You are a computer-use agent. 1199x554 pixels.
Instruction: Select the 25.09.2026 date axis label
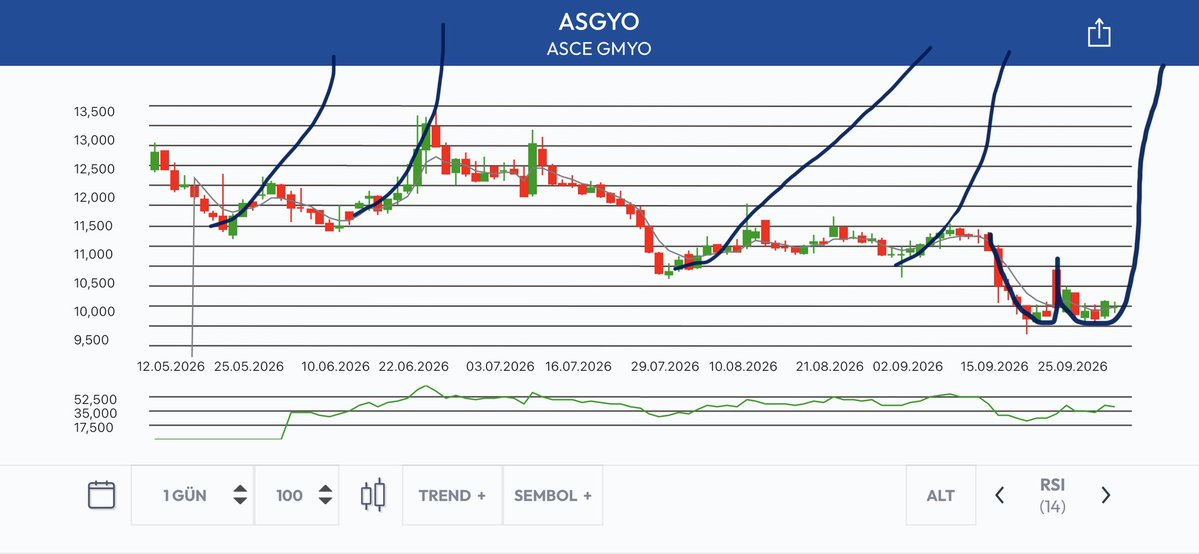[1074, 367]
